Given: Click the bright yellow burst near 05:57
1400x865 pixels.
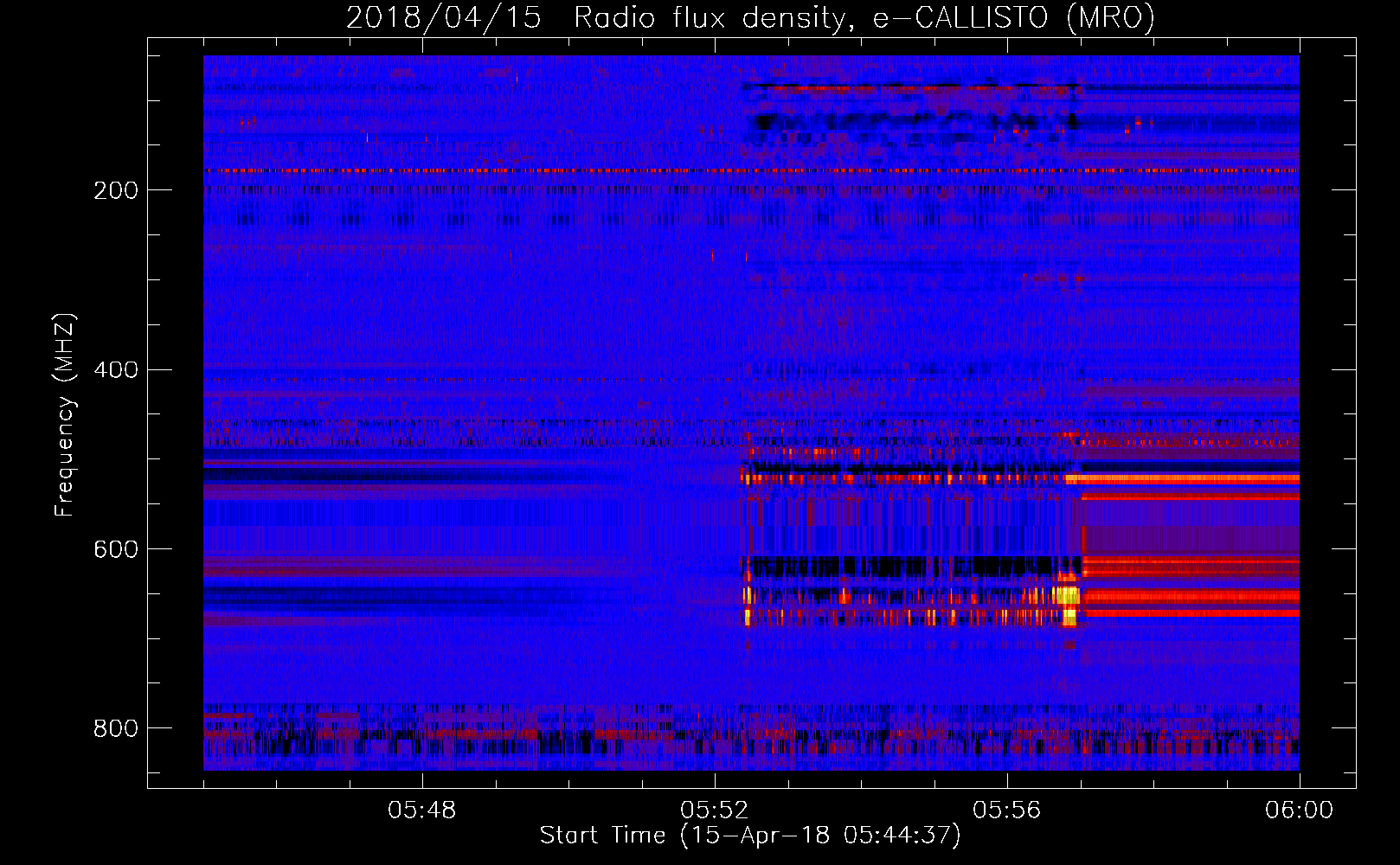Looking at the screenshot, I should (x=1068, y=599).
